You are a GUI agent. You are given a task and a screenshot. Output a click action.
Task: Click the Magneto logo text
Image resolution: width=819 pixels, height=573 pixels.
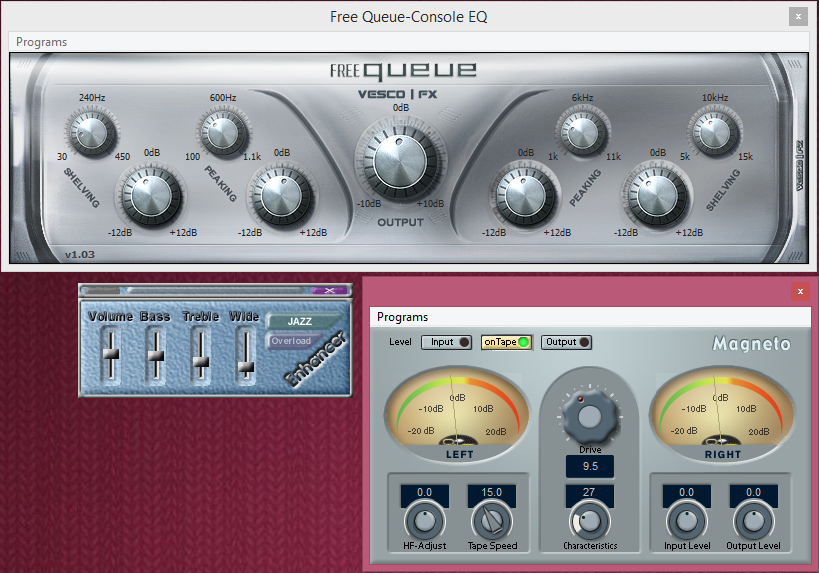[752, 344]
